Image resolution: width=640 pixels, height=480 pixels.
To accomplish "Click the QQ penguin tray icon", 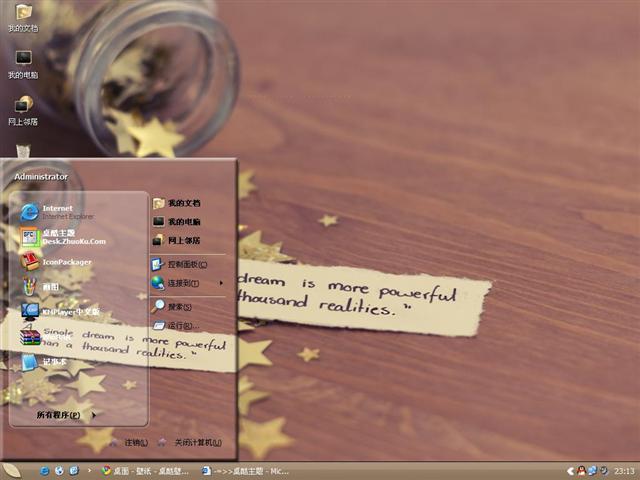I will click(581, 470).
